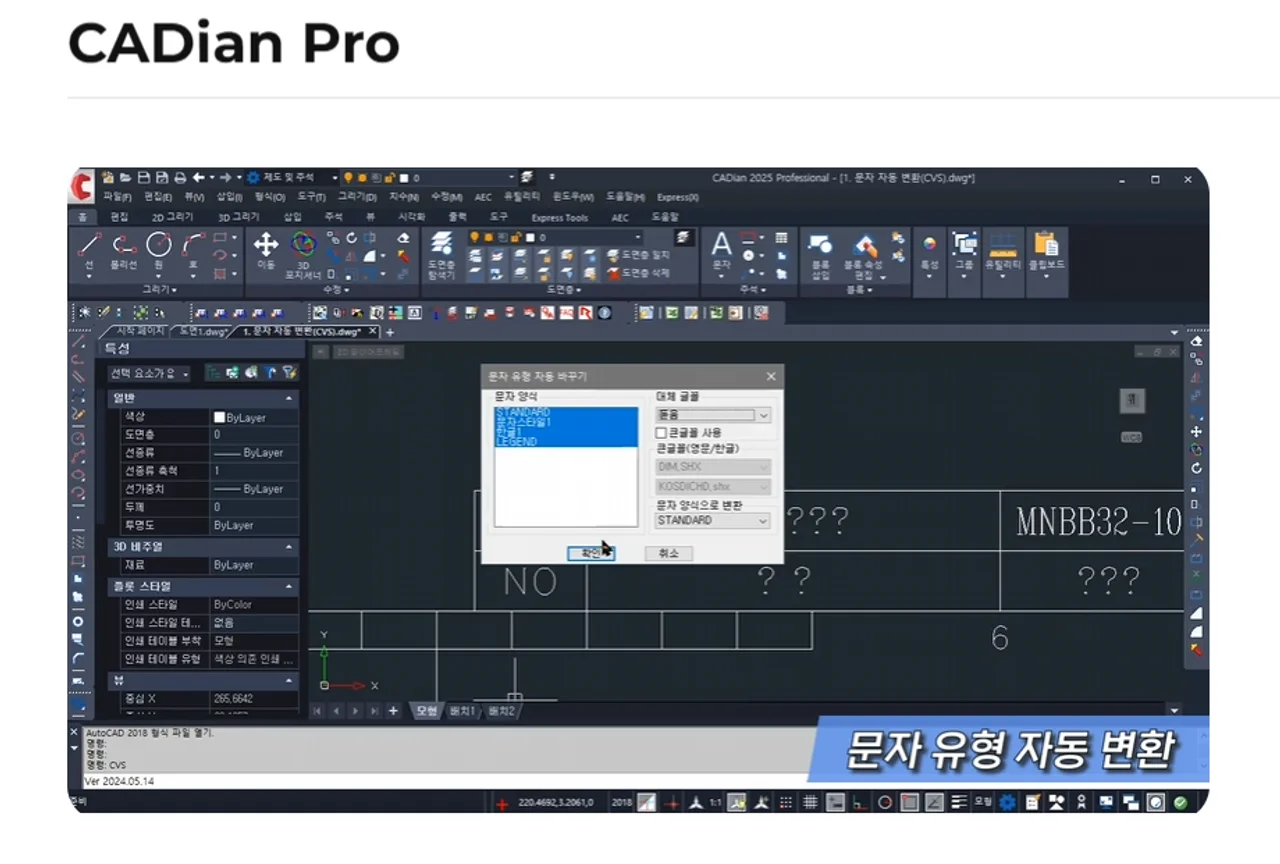Open the workspace dropdown 제도 및 주석
Image resolution: width=1280 pixels, height=864 pixels.
[x=292, y=178]
